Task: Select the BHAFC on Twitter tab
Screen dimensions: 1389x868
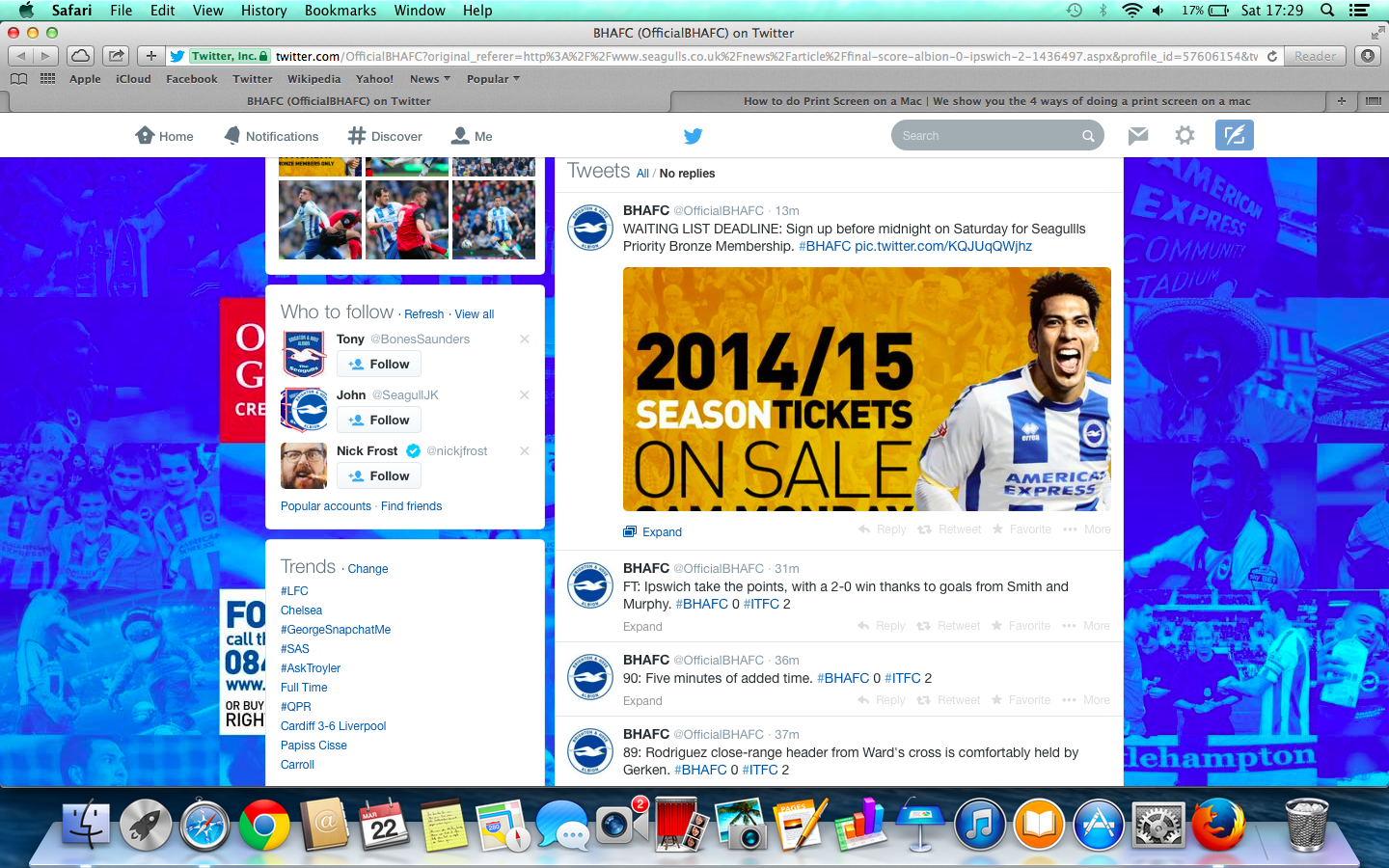Action: pyautogui.click(x=339, y=100)
